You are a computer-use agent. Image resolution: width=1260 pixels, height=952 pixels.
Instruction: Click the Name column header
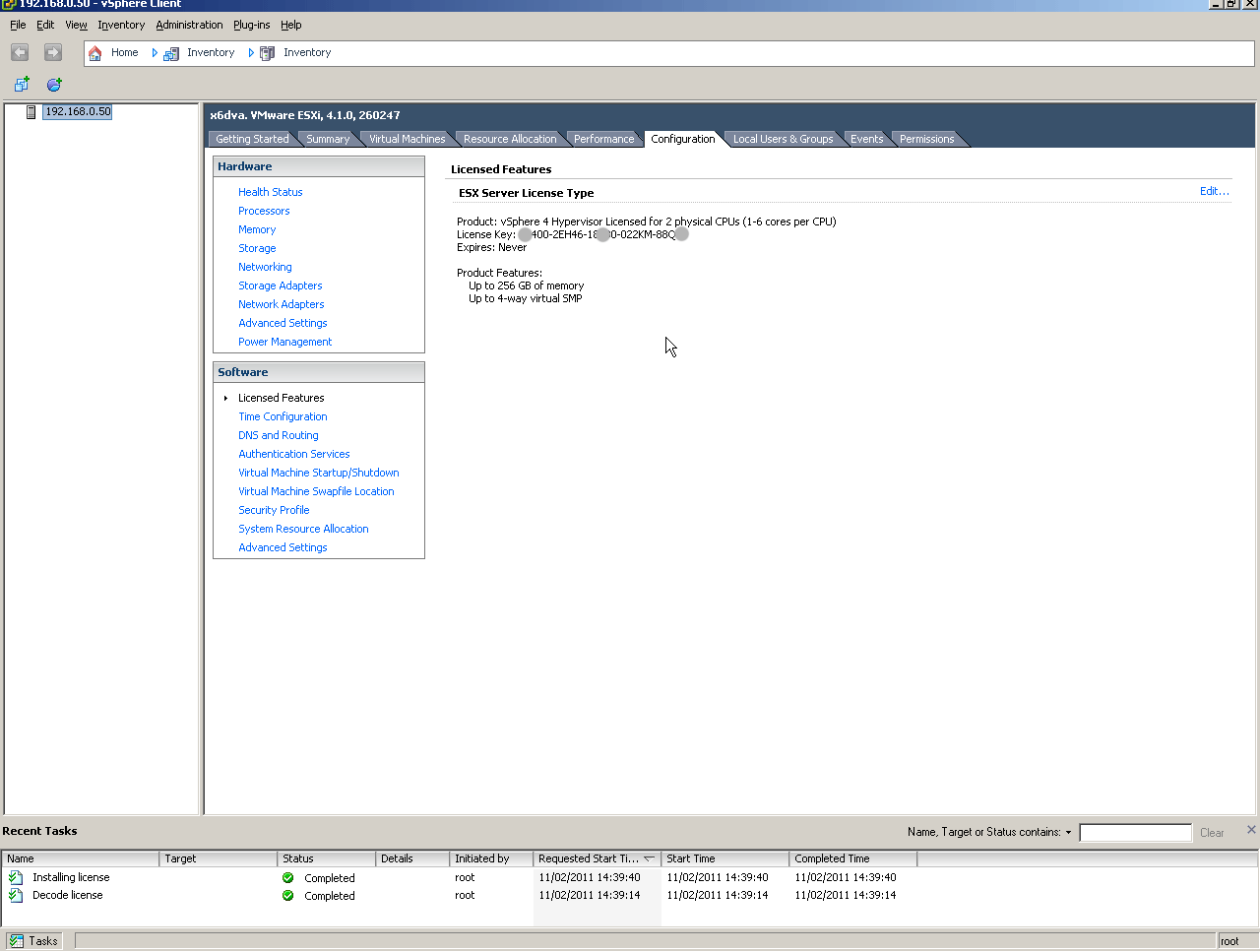[x=81, y=858]
